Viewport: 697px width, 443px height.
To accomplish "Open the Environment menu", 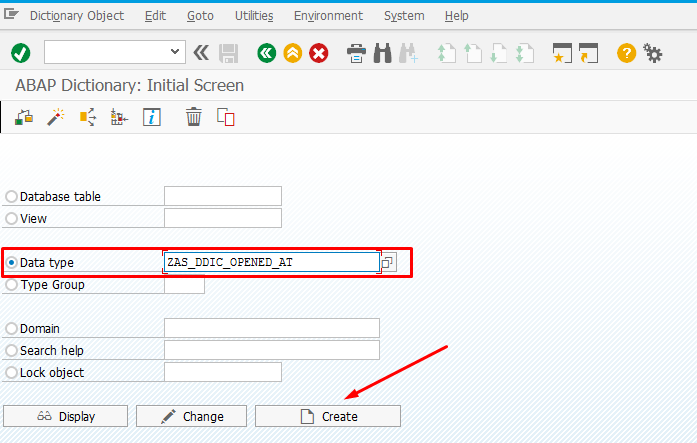I will 328,16.
